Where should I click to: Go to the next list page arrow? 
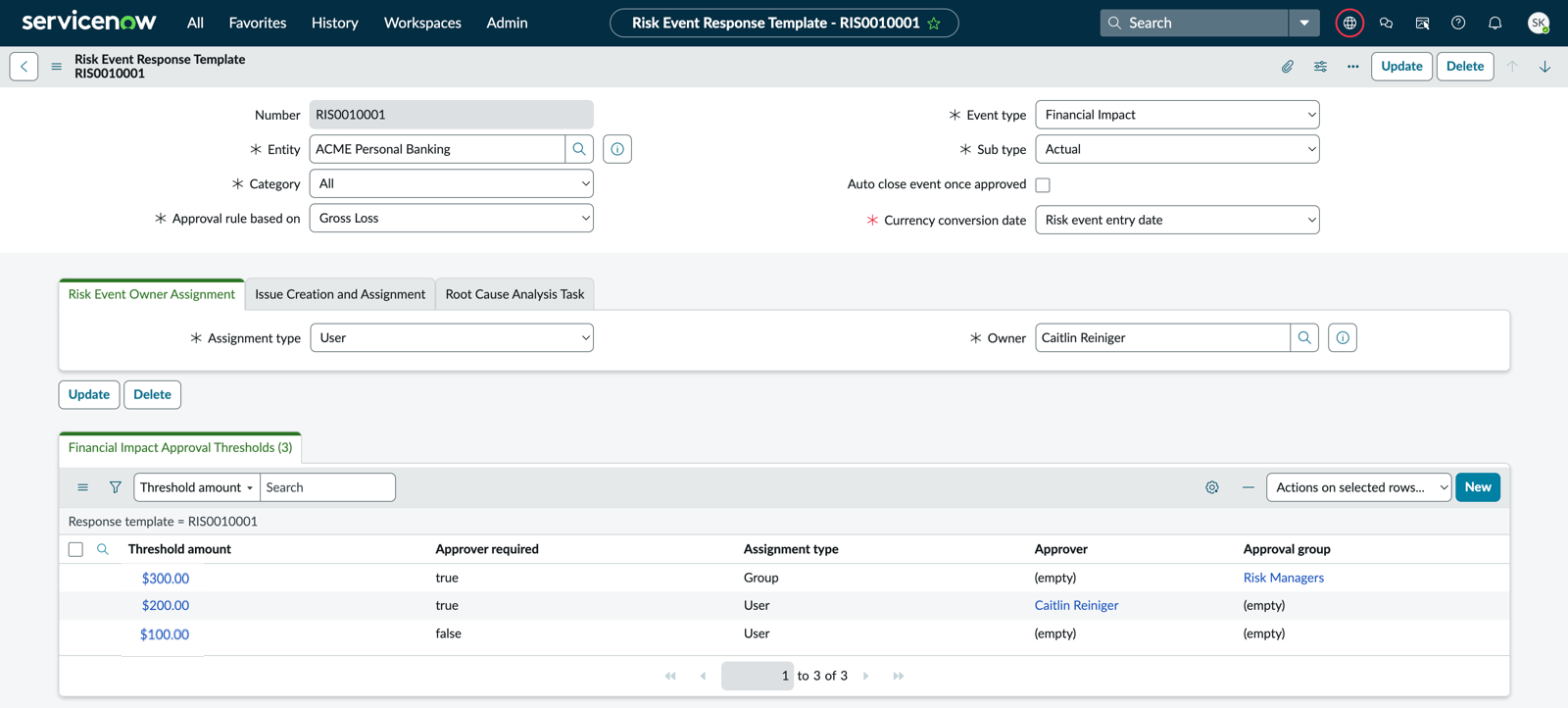[865, 676]
